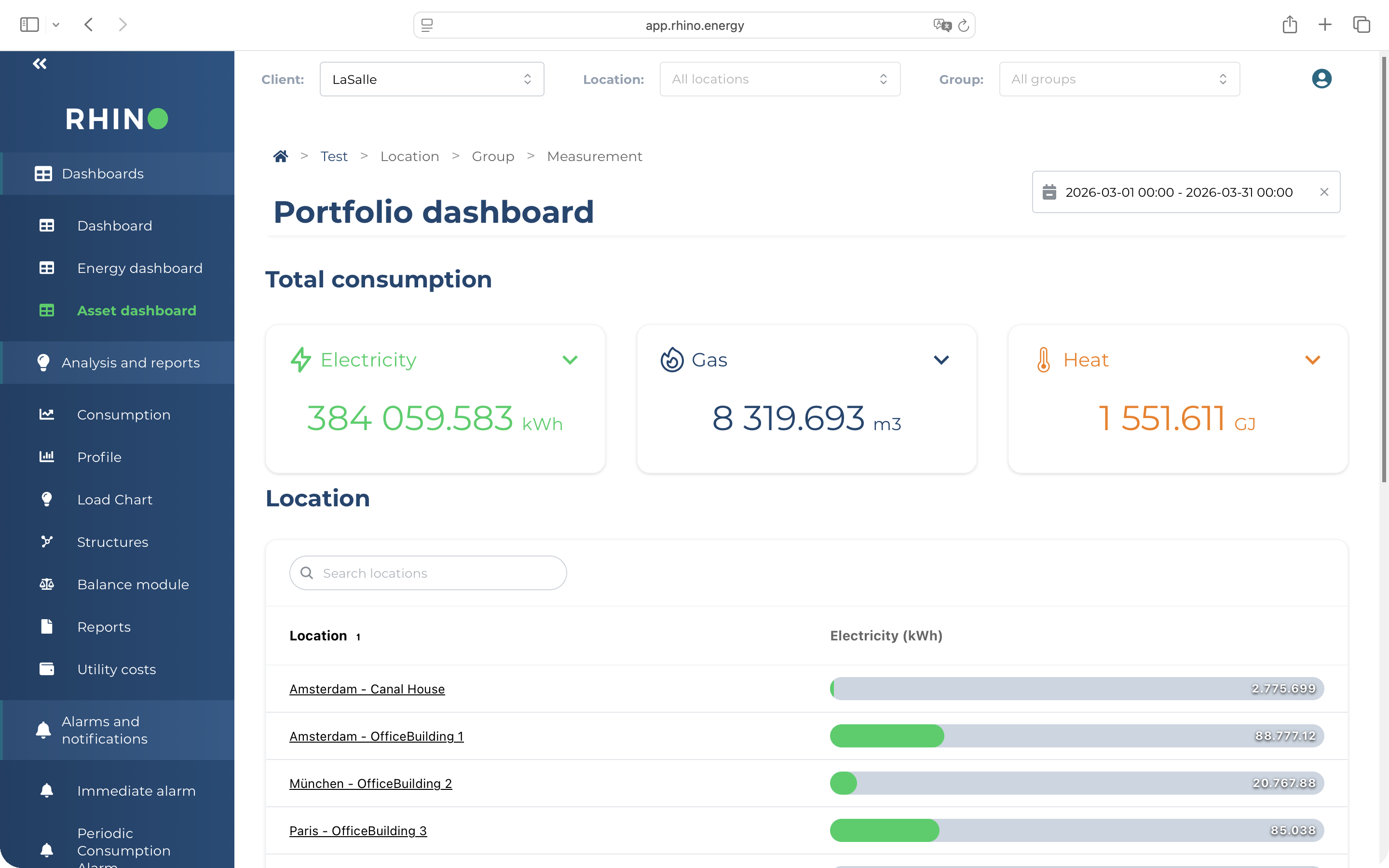This screenshot has height=868, width=1389.
Task: Click the Alarms and notifications bell icon
Action: [x=43, y=730]
